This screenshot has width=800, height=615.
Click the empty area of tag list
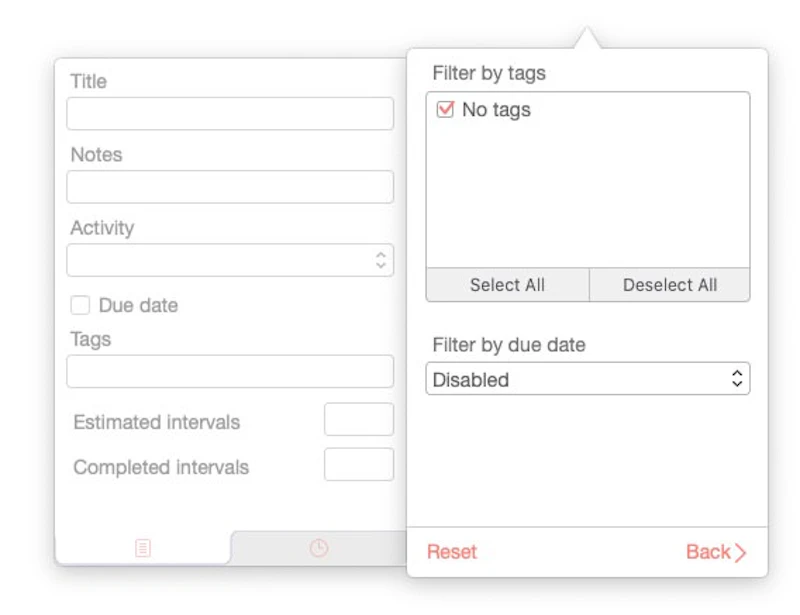pyautogui.click(x=588, y=200)
